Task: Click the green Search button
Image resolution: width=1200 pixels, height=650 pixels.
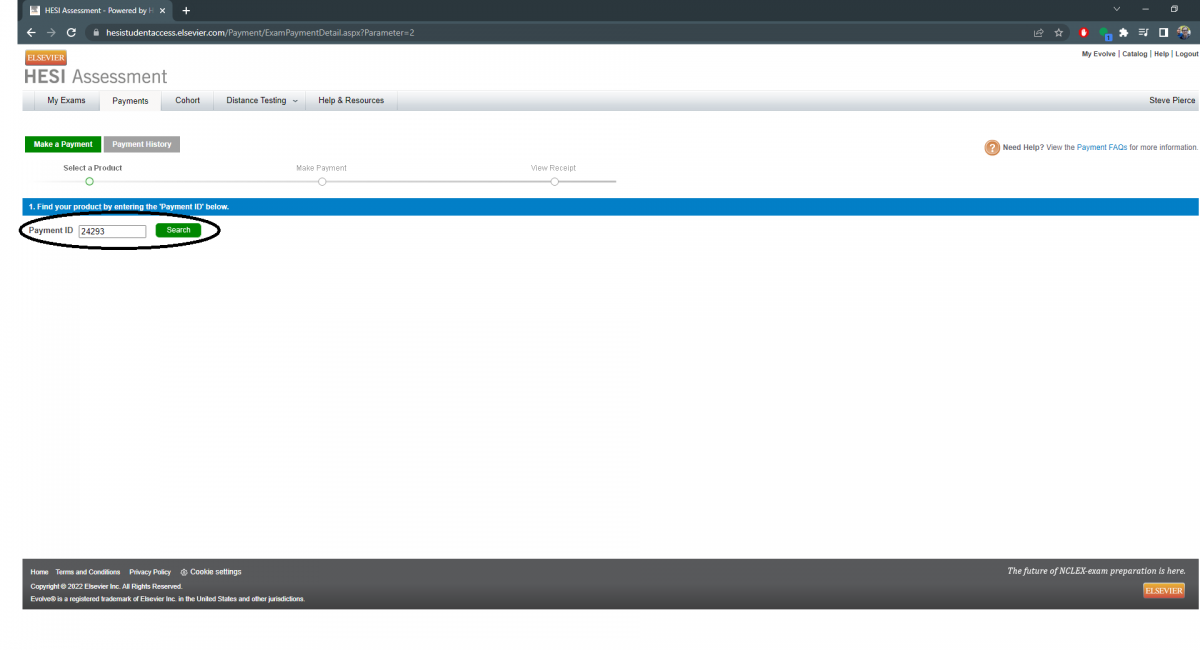Action: point(178,230)
